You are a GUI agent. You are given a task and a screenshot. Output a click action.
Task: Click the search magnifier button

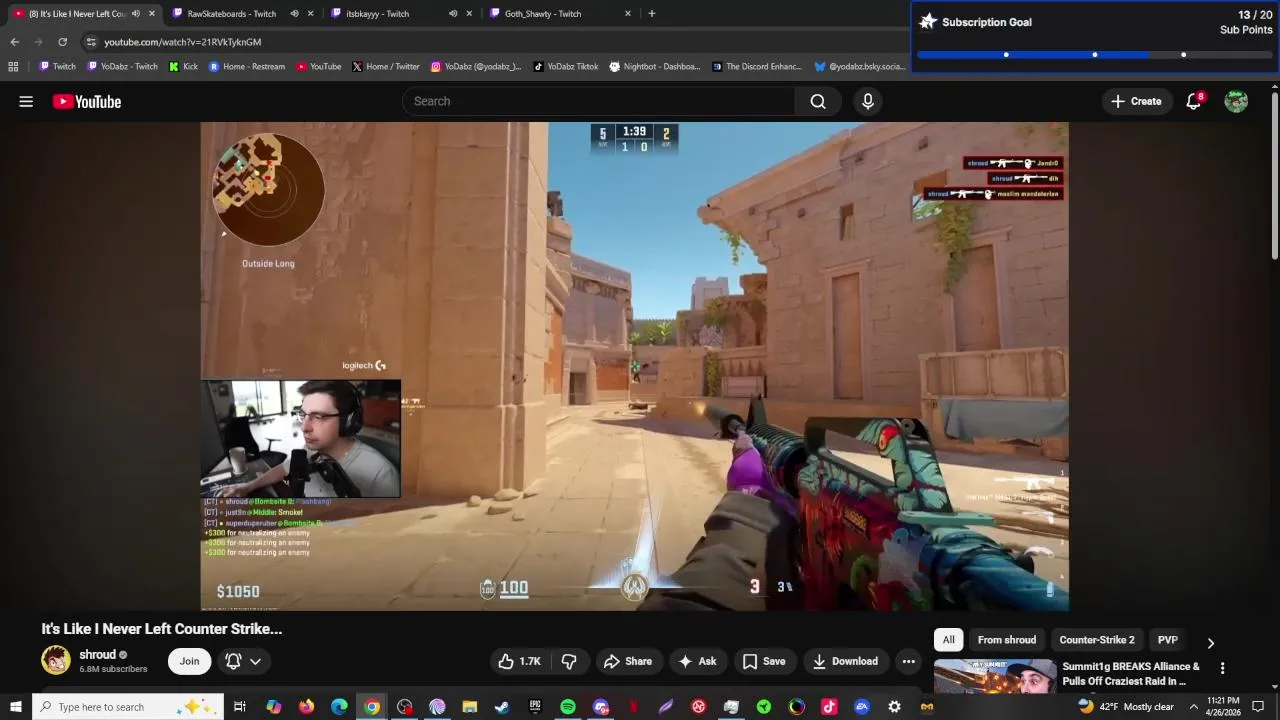[818, 101]
